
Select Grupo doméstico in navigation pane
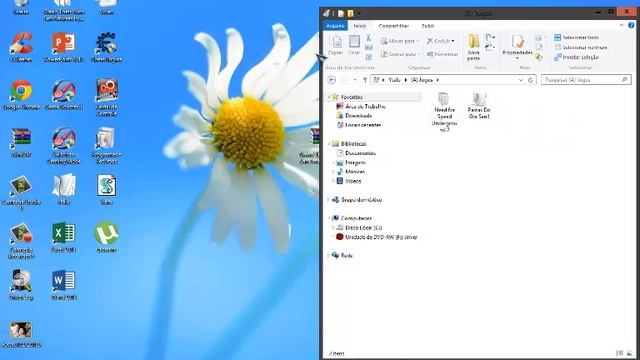(361, 200)
